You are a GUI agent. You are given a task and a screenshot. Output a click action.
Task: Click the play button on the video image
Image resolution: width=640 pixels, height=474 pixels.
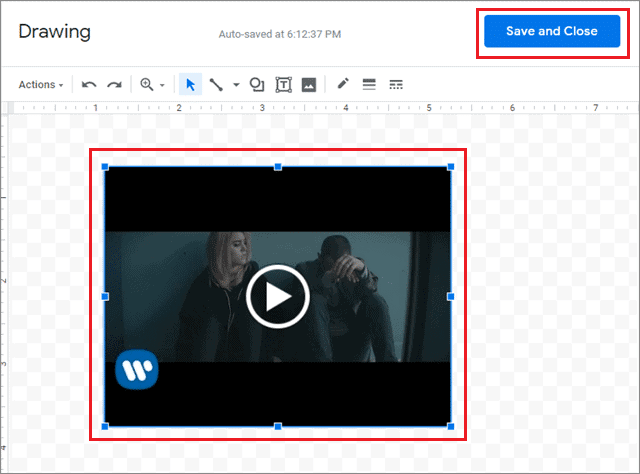coord(277,297)
